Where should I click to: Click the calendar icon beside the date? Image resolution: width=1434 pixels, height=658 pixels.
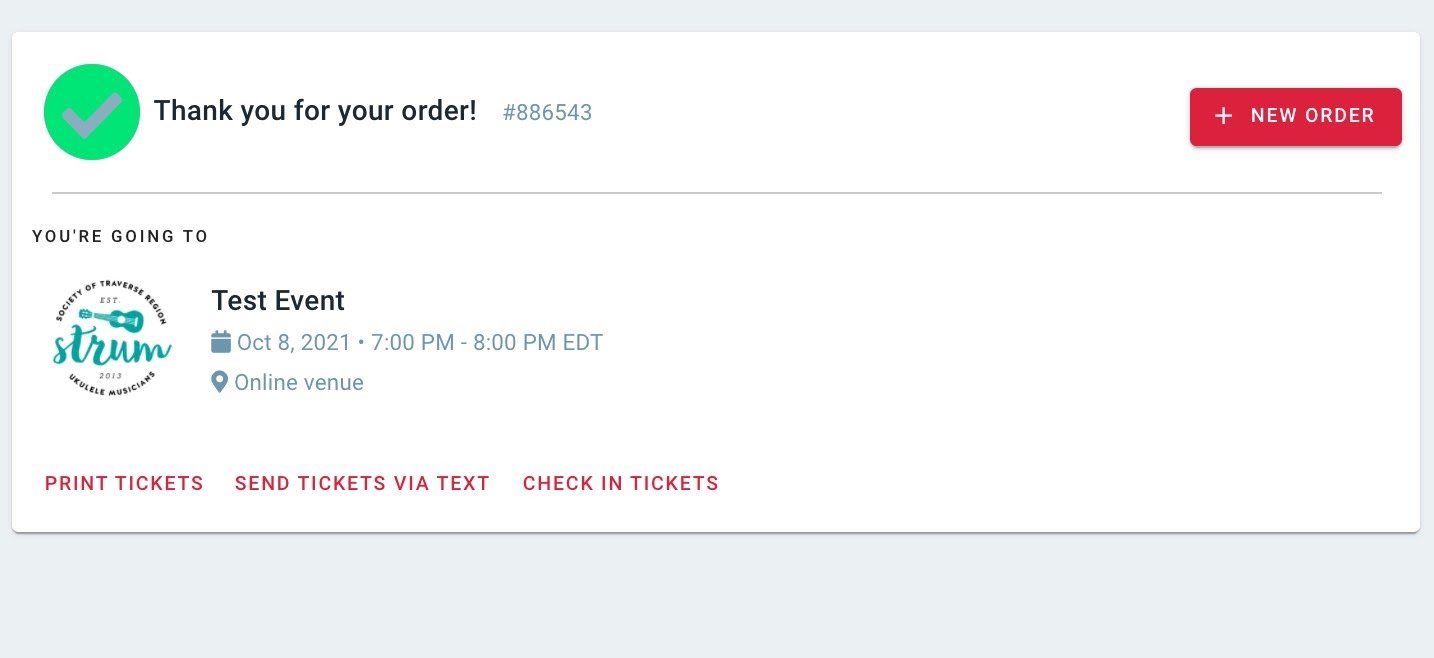221,342
